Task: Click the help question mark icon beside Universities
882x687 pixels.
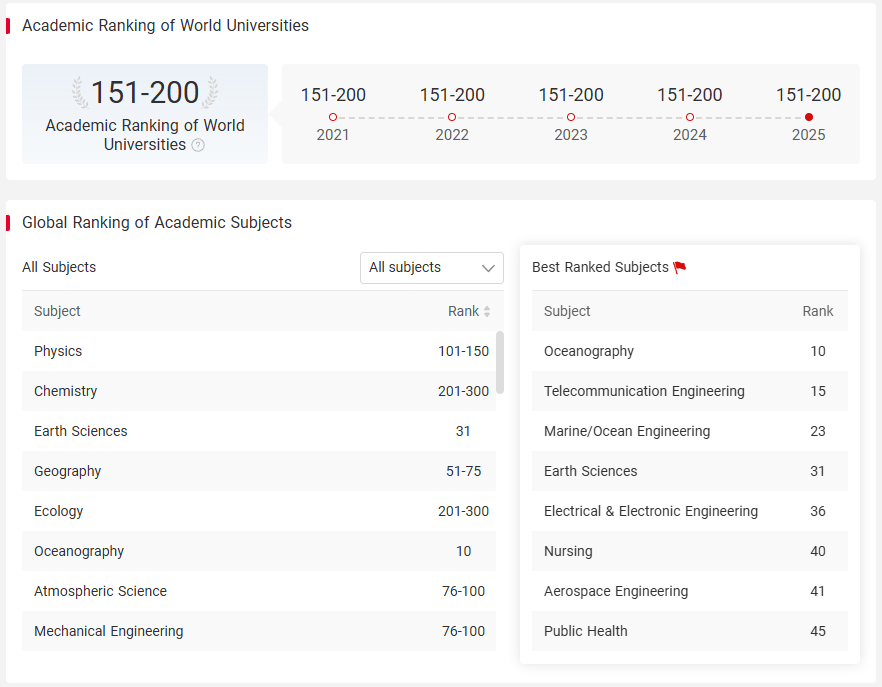Action: [x=198, y=145]
